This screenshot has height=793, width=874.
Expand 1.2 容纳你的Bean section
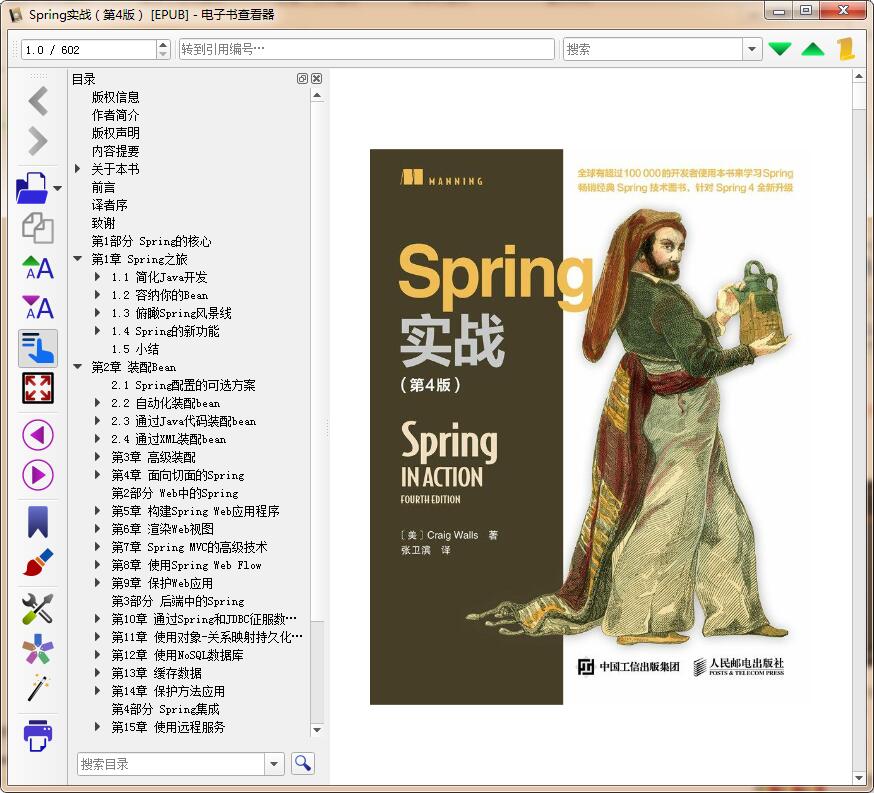coord(98,294)
